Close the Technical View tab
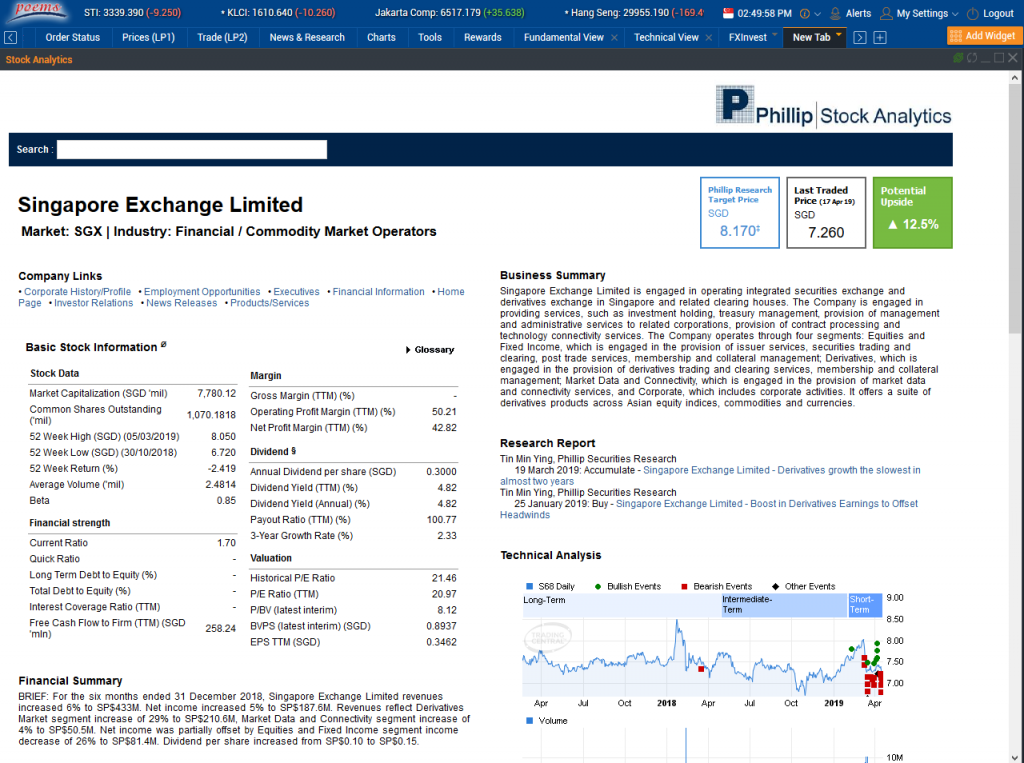1024x763 pixels. tap(709, 38)
